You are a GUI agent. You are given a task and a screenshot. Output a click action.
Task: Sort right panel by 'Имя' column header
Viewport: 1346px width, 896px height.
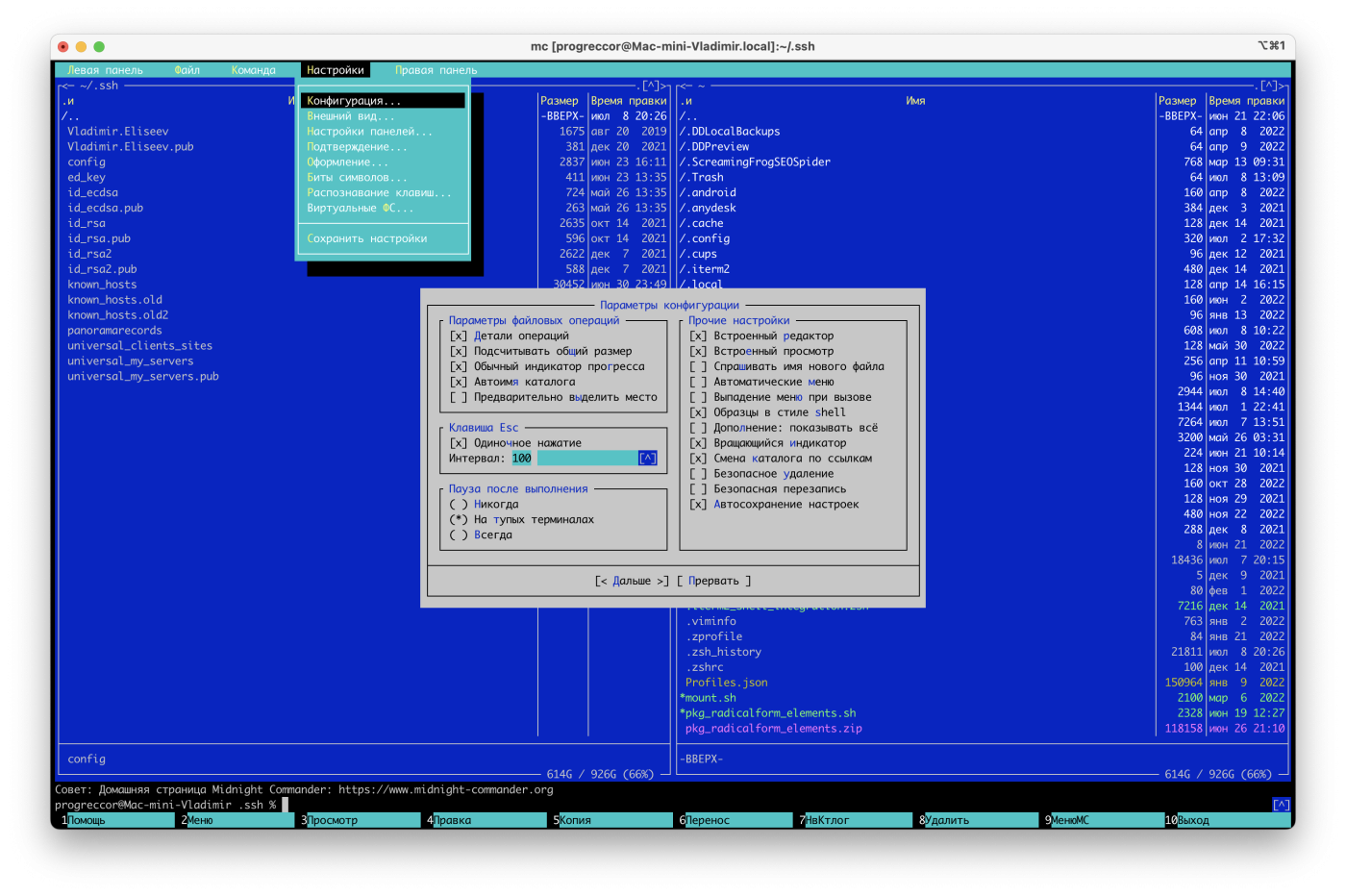point(915,101)
